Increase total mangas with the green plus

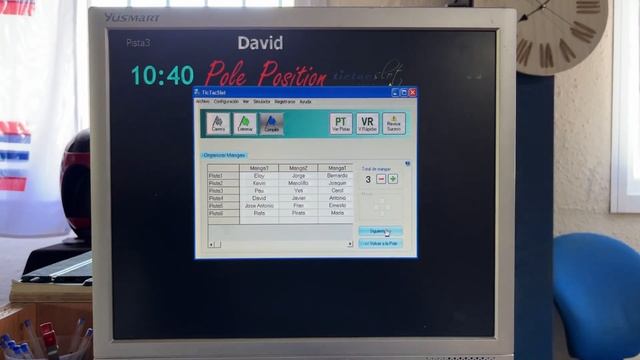(393, 179)
